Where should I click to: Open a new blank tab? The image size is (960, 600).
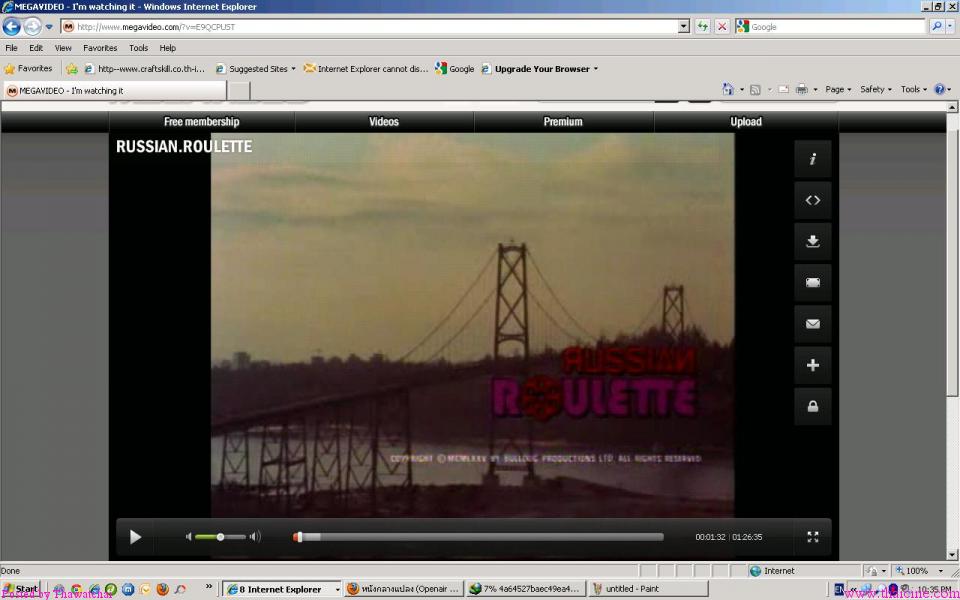click(x=239, y=91)
